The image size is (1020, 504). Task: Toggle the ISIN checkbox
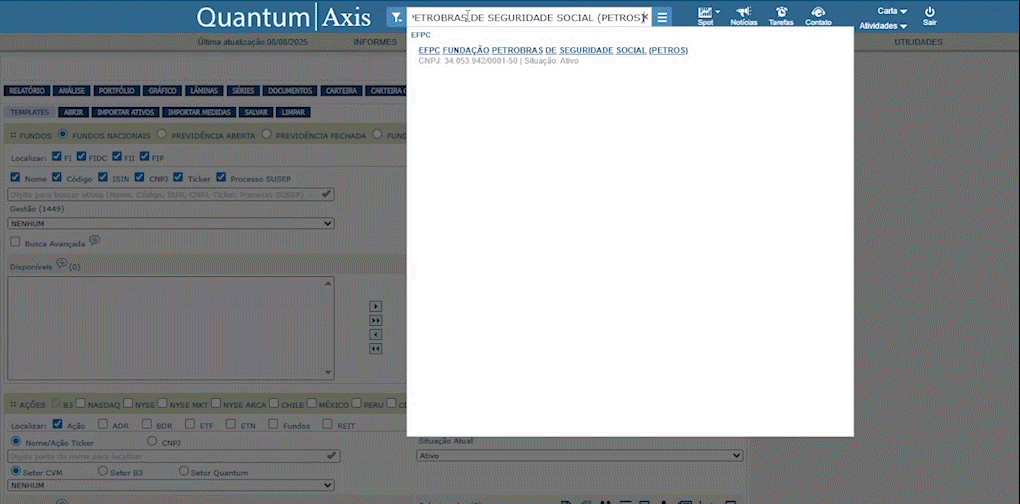click(103, 177)
